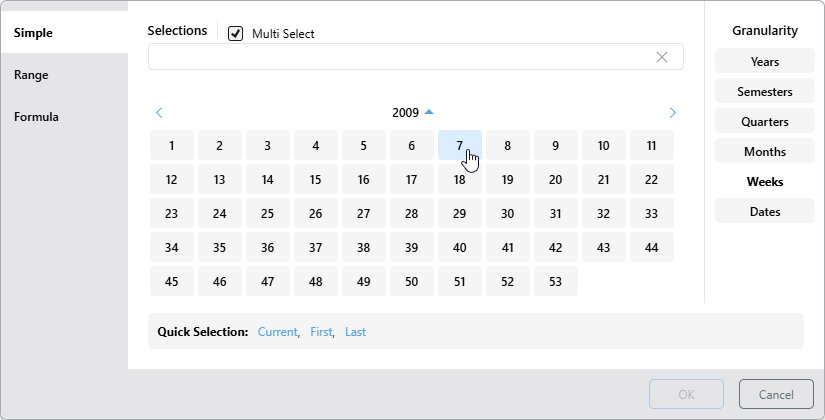Set granularity to Years
This screenshot has width=825, height=420.
764,62
